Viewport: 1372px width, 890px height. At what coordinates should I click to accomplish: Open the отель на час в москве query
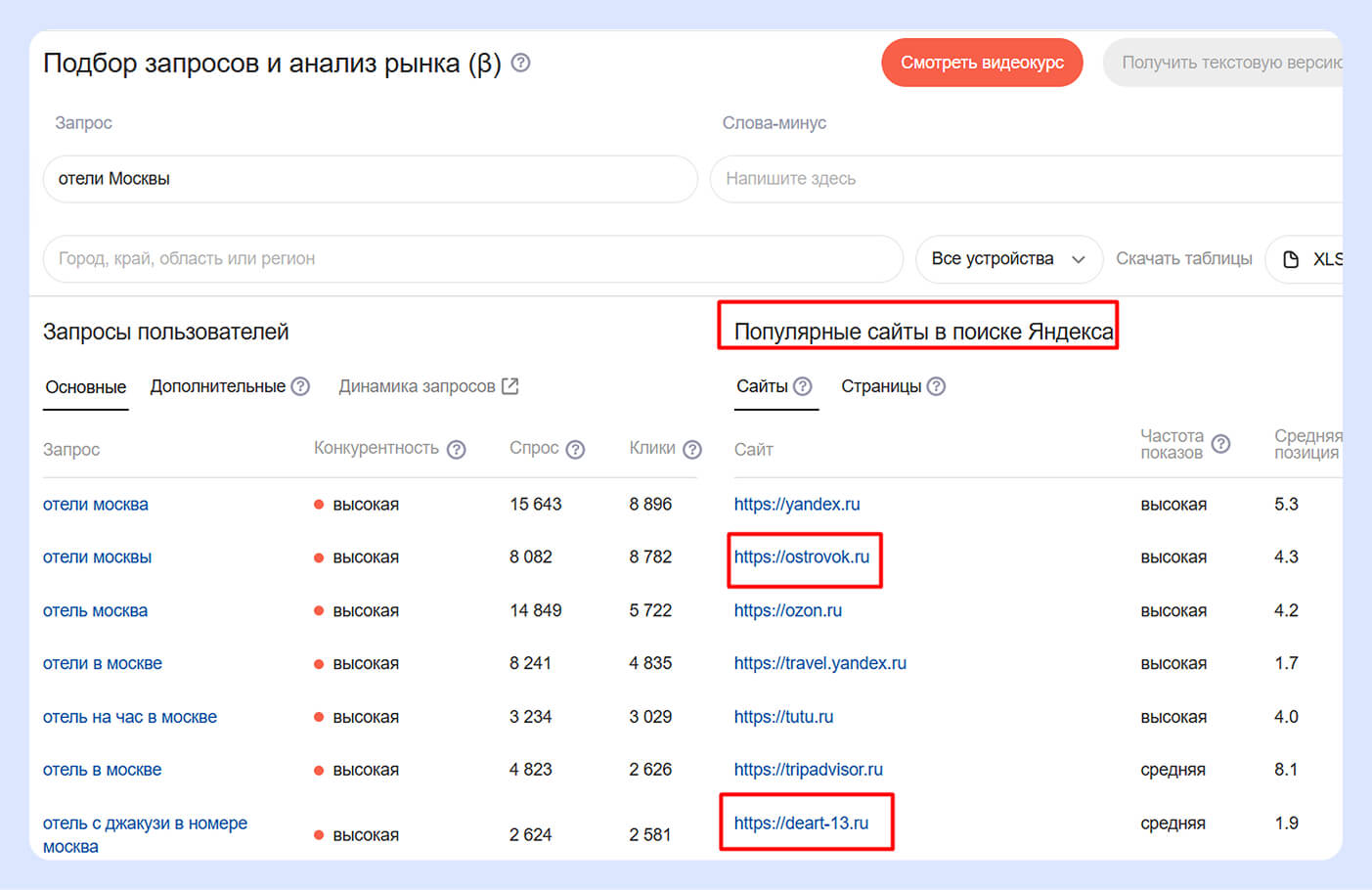pos(130,717)
